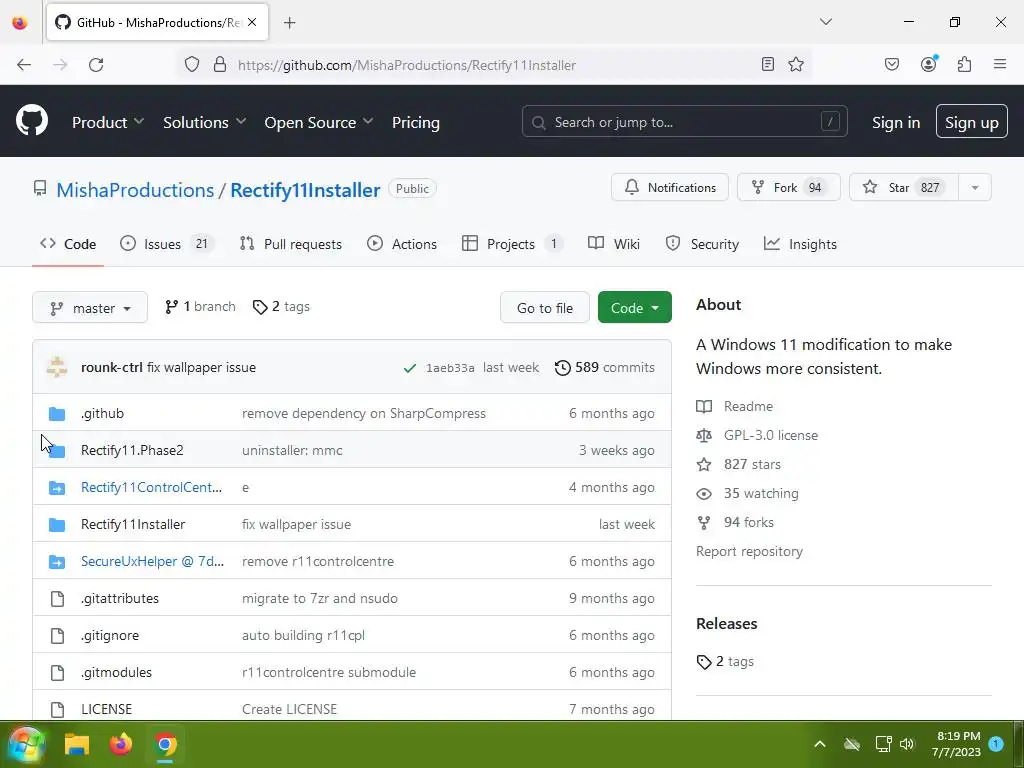Click the Rectify11Installer folder icon
The height and width of the screenshot is (768, 1024).
click(57, 524)
